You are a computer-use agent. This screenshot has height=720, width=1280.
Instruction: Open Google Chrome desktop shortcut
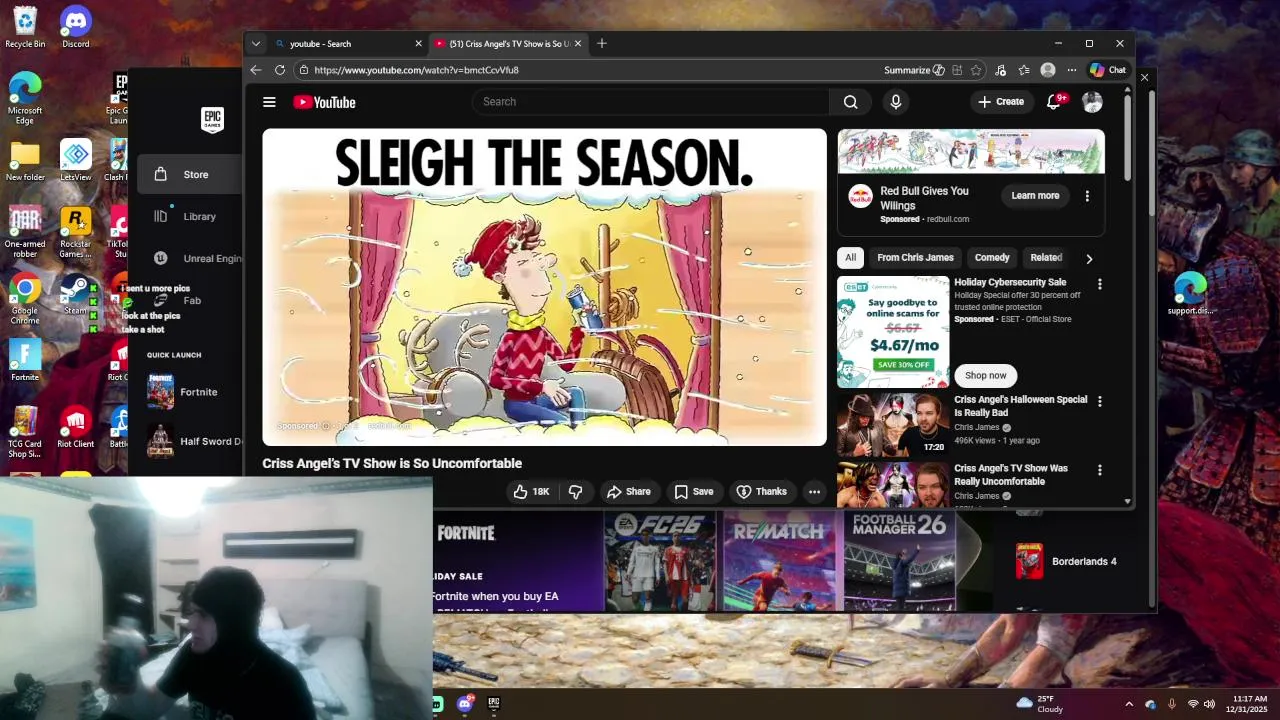point(25,299)
